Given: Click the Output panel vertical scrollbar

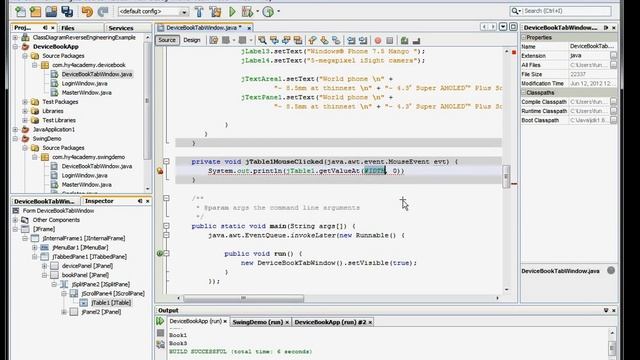Looking at the screenshot, I should [x=612, y=348].
